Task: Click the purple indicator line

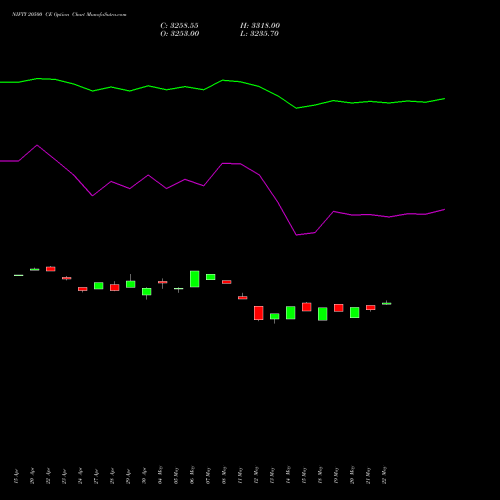Action: pos(222,163)
